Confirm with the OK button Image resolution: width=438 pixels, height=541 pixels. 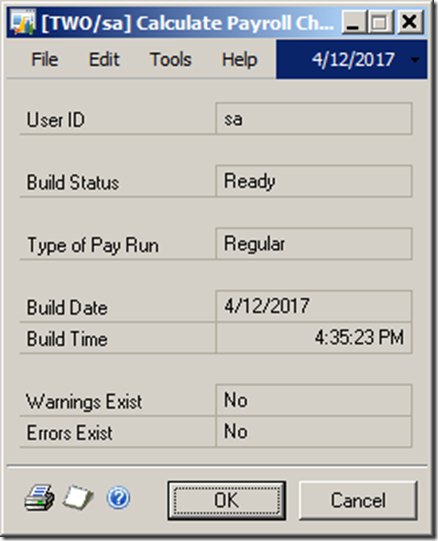click(x=227, y=500)
